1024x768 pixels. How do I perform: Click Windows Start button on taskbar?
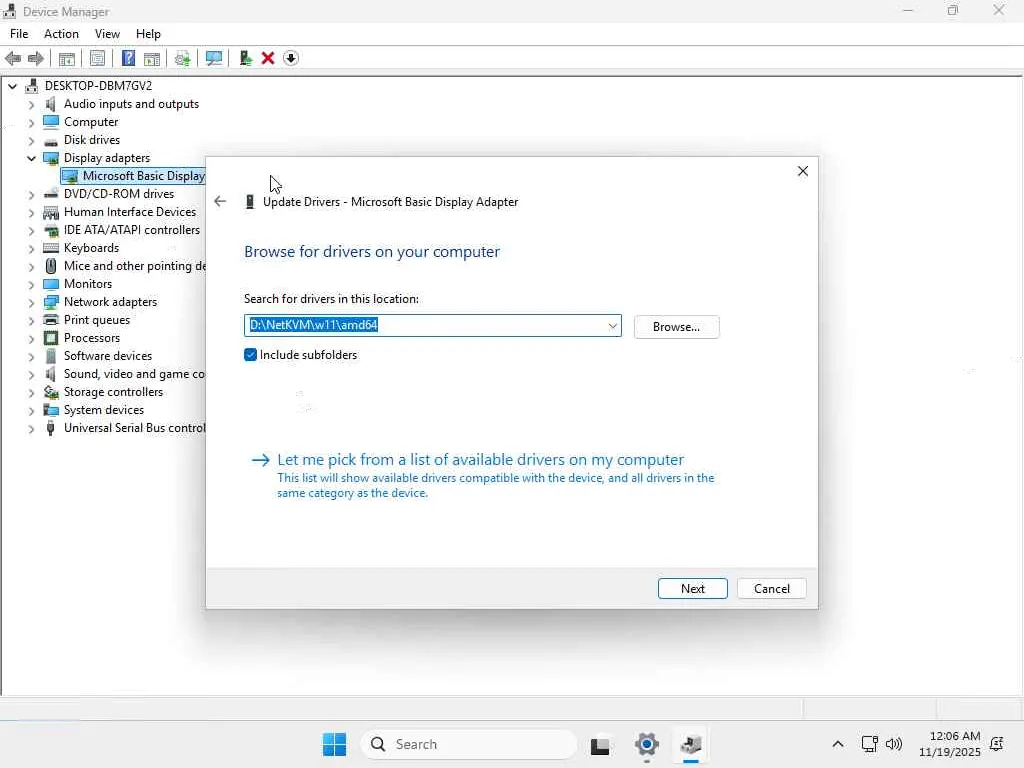point(334,744)
